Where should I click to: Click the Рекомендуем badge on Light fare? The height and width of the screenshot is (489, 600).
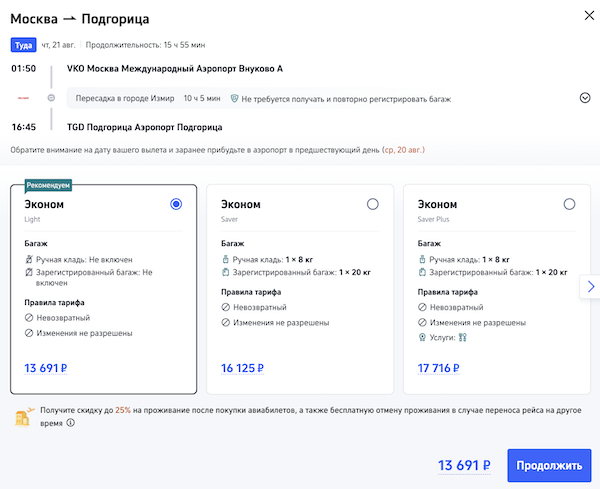[x=48, y=185]
